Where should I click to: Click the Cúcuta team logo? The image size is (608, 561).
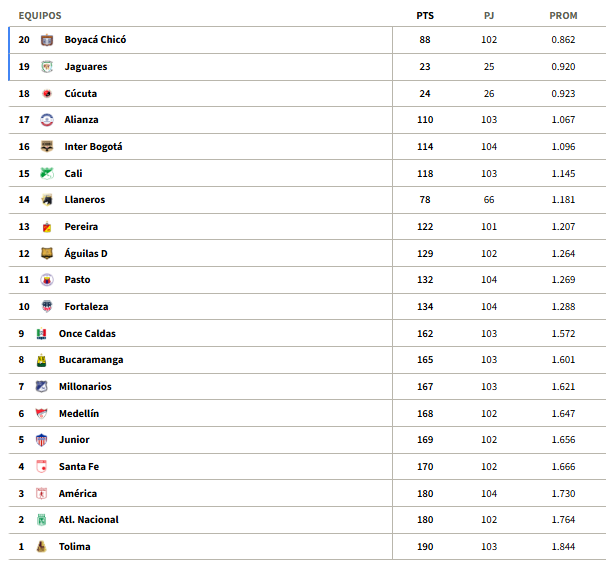coord(47,93)
